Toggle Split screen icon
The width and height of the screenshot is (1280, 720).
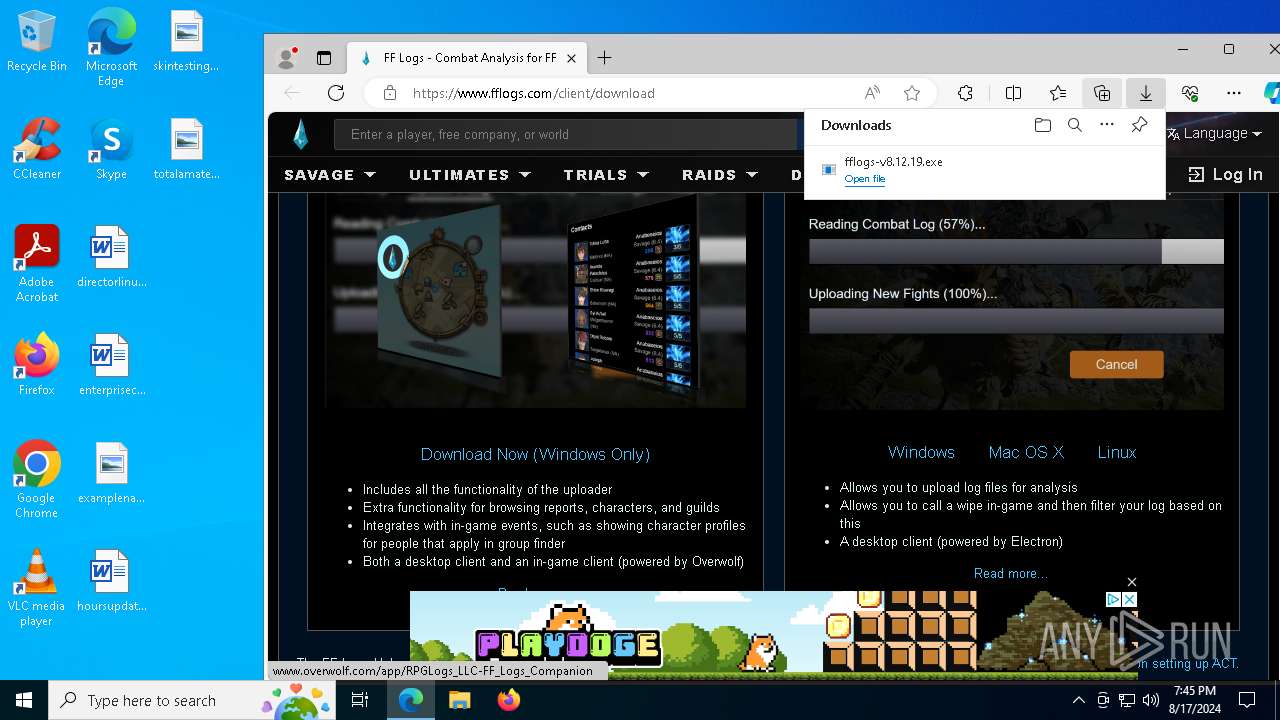(1013, 93)
